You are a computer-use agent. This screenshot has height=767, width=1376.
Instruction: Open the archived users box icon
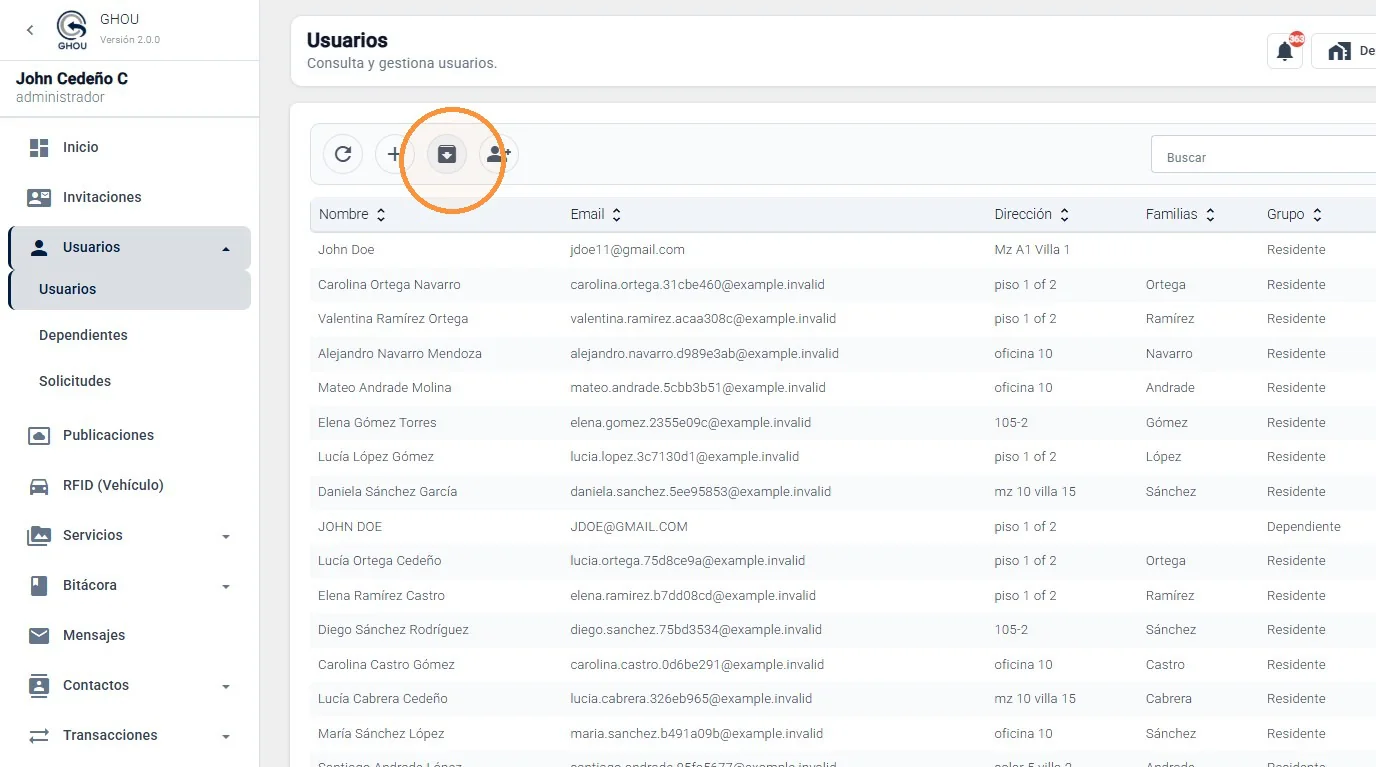tap(447, 154)
